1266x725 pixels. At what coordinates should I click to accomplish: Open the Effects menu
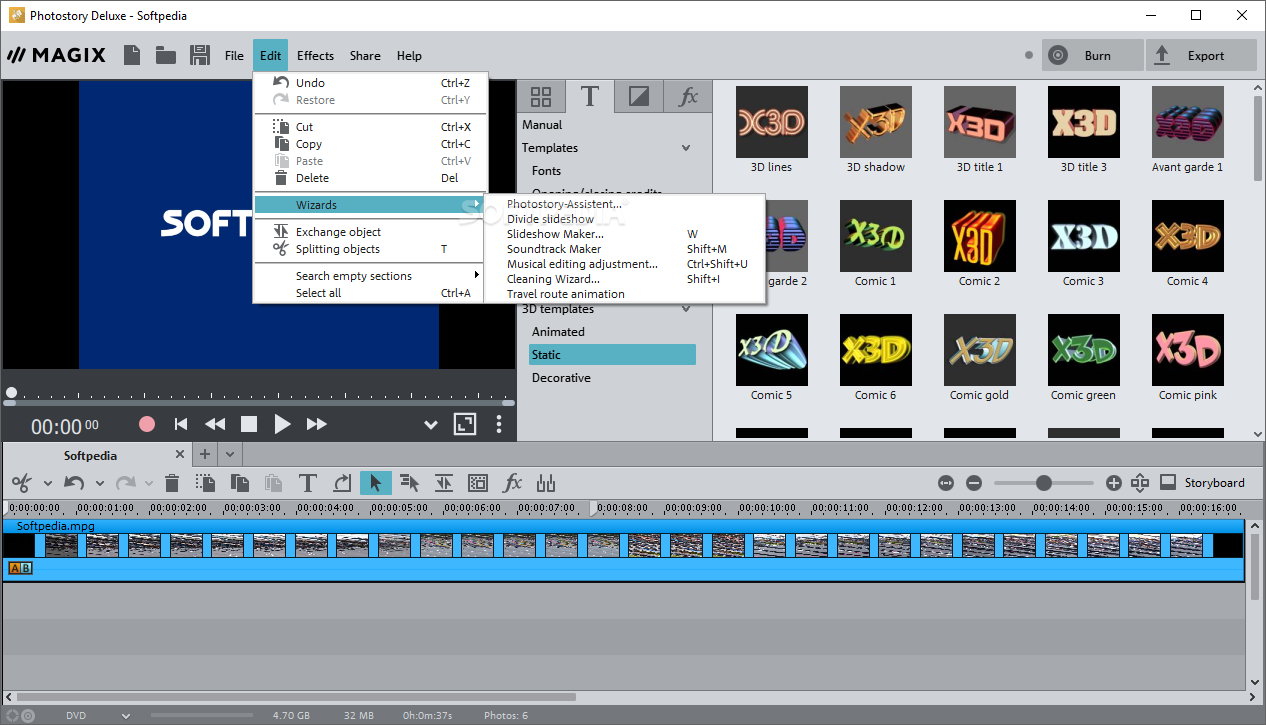coord(315,56)
